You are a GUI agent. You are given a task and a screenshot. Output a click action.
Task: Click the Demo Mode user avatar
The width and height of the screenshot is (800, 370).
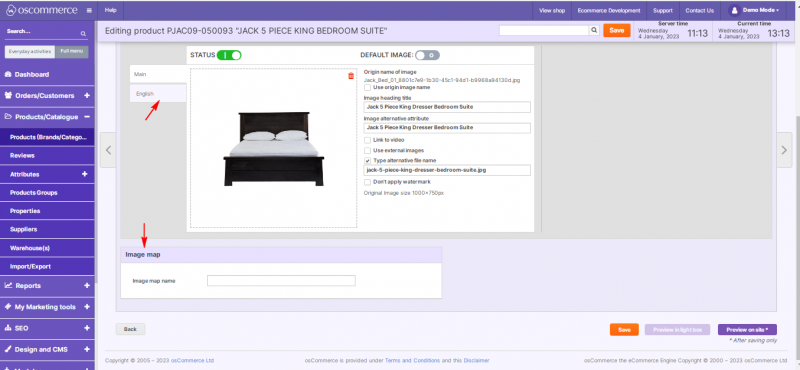point(734,10)
